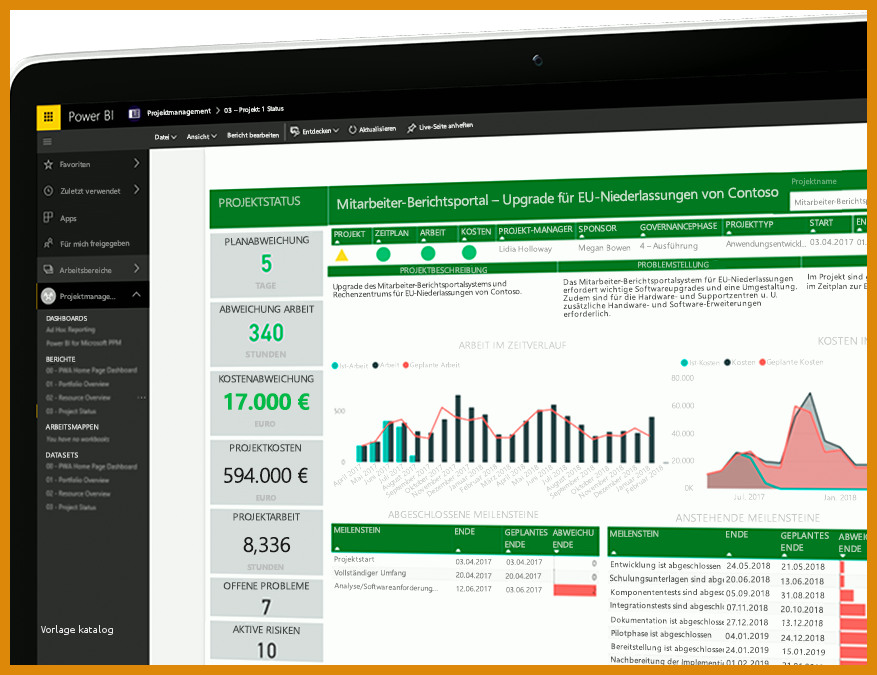Click the green Arbeit status circle
Screen dimensions: 877x675
click(428, 253)
